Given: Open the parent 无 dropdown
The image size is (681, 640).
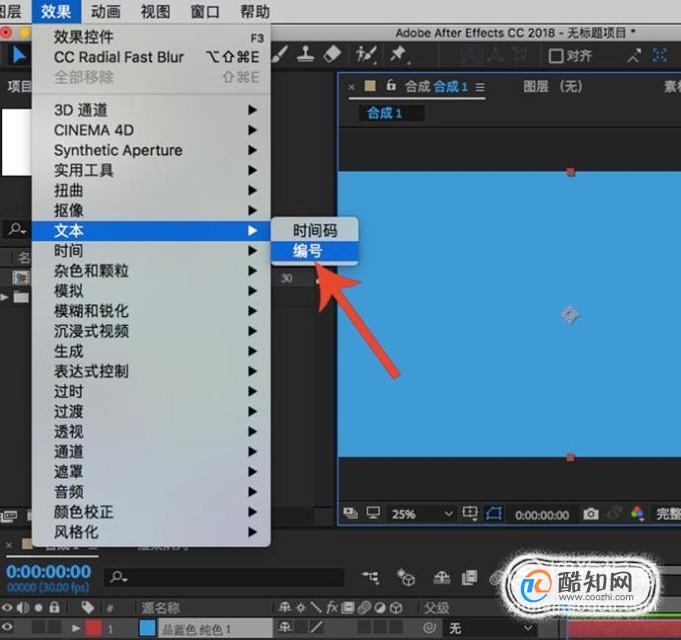Looking at the screenshot, I should coord(490,628).
